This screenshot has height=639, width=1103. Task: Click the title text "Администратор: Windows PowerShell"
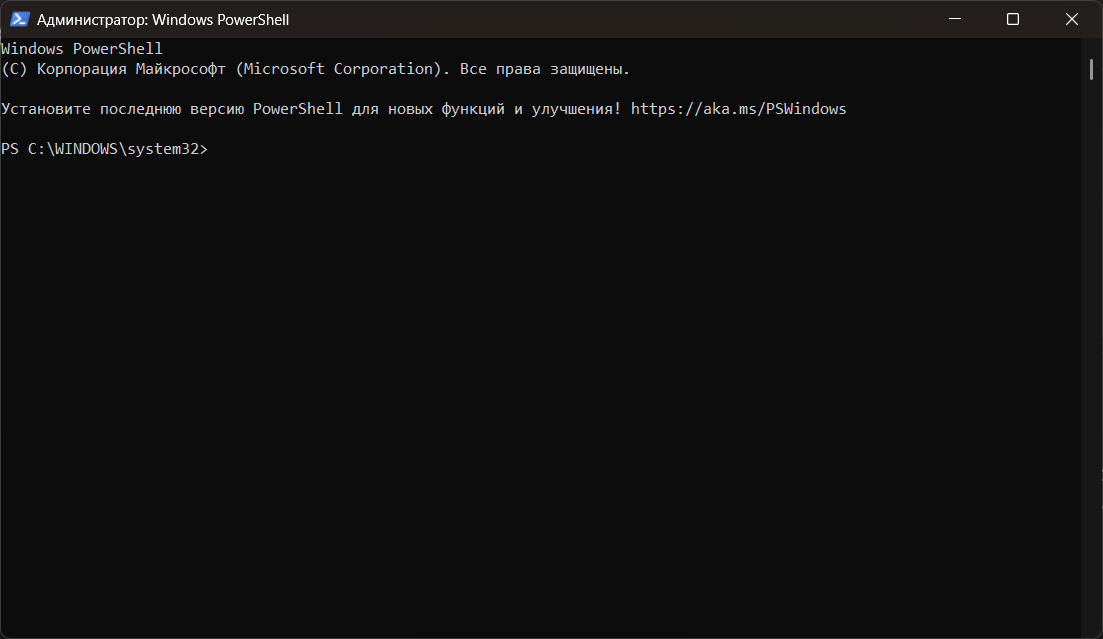click(x=163, y=19)
